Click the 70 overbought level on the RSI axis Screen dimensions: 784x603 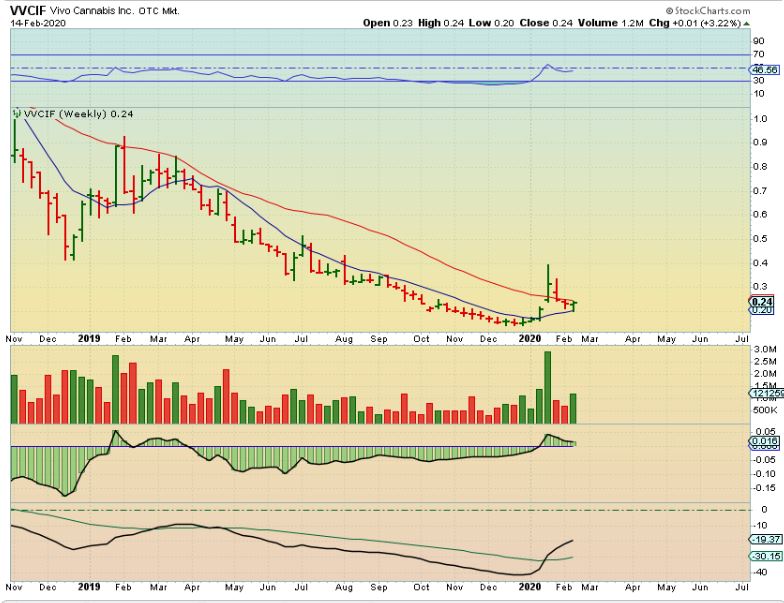tap(758, 54)
